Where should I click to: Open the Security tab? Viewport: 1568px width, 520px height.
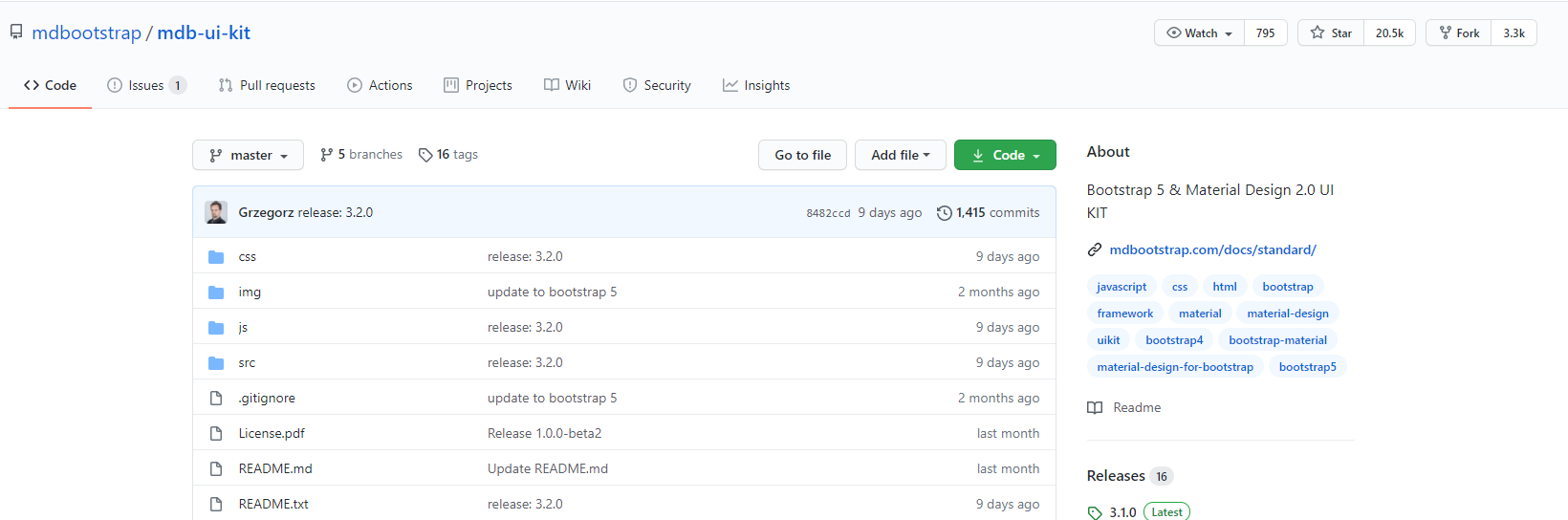657,85
